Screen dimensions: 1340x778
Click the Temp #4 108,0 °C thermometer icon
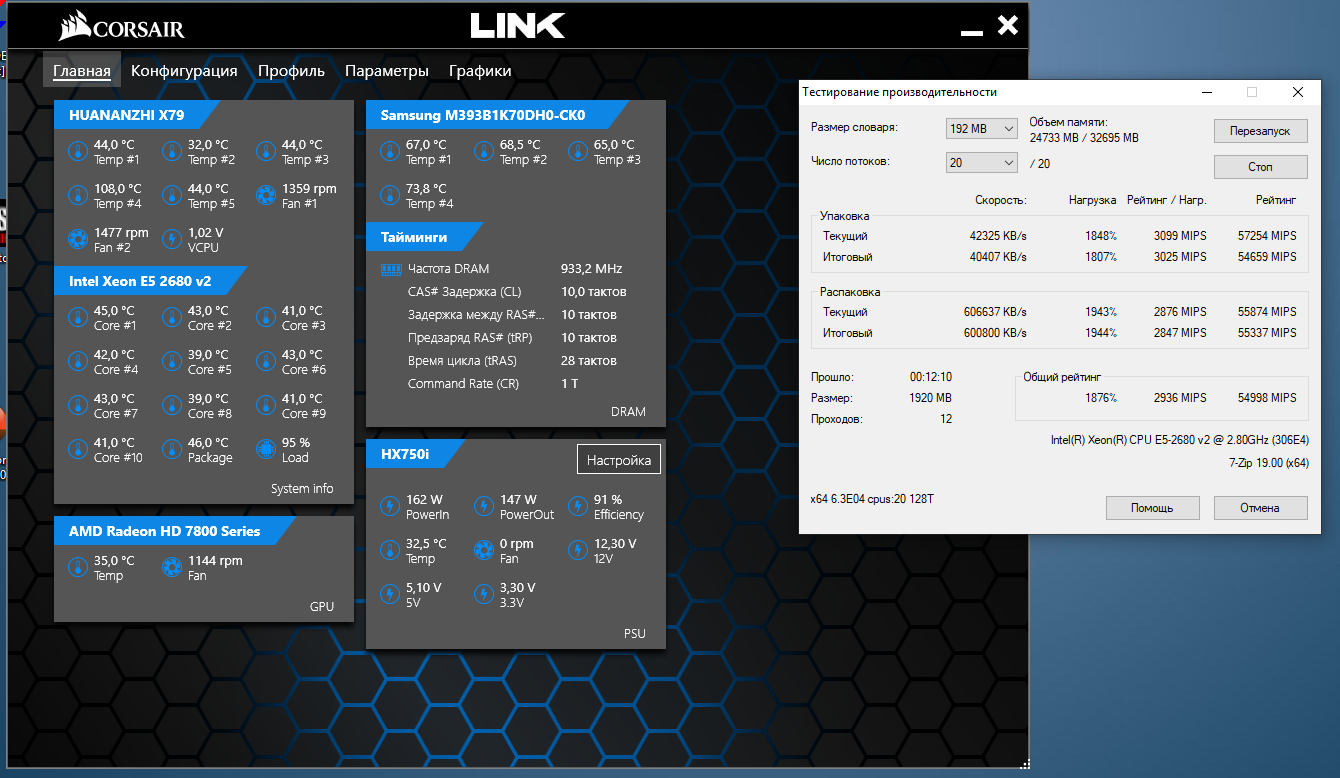77,195
